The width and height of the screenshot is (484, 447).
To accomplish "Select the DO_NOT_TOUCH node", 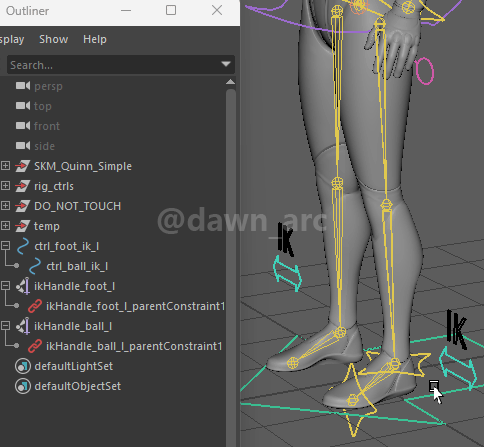I will [77, 206].
